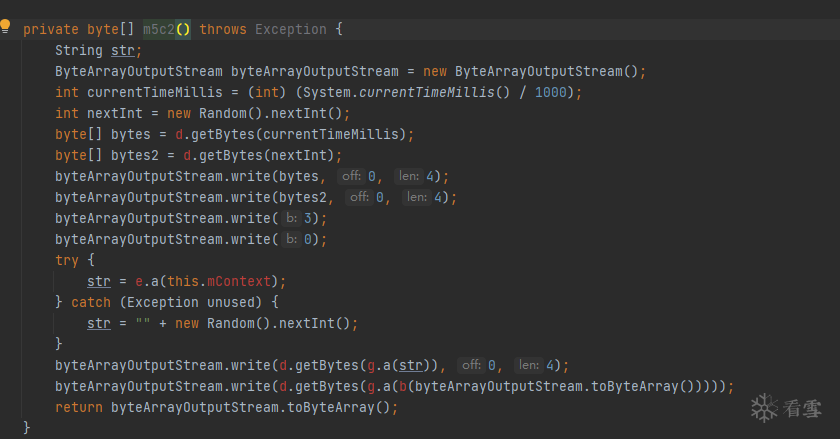Click the off: hint on the bytes2 write line
Screen dimensions: 840x439
pyautogui.click(x=360, y=197)
